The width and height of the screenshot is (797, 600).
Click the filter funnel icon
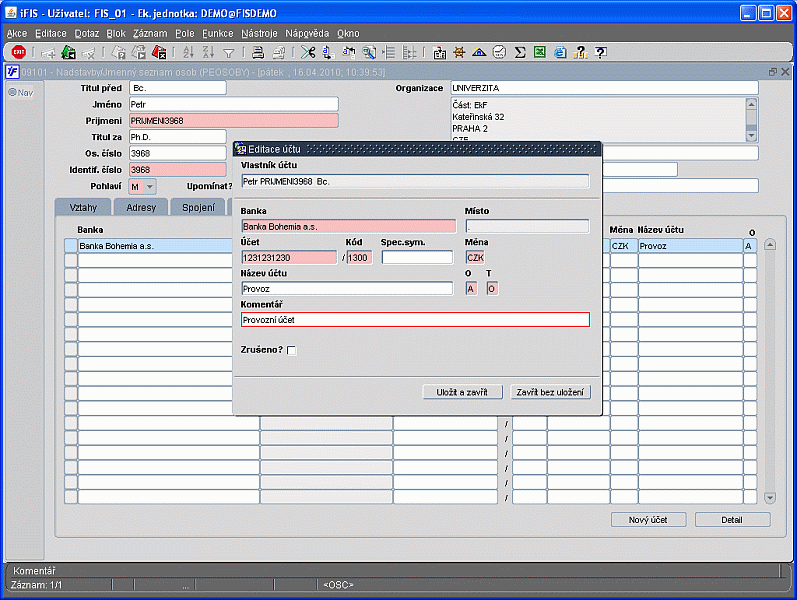coord(229,53)
